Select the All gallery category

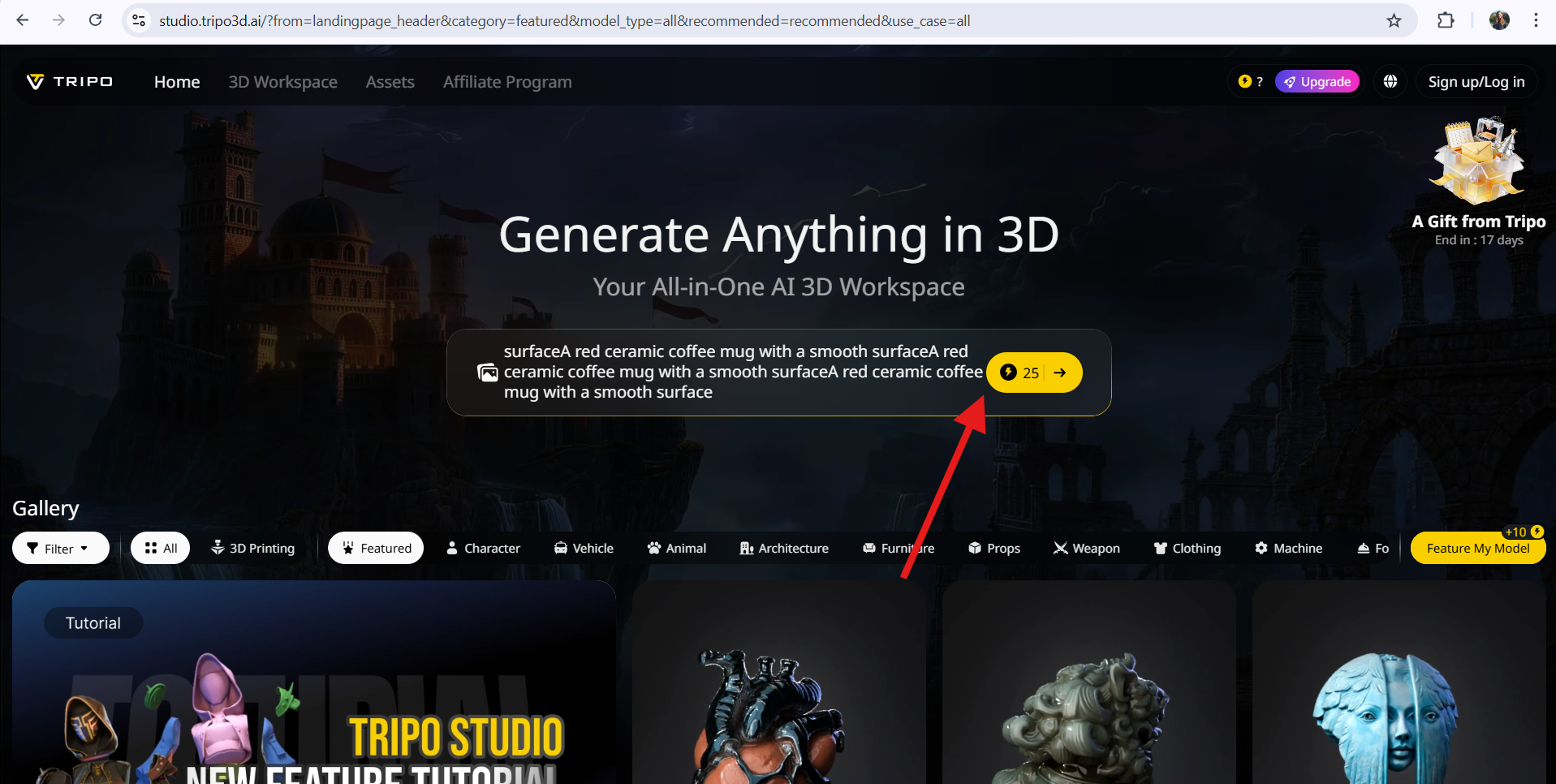[x=160, y=548]
